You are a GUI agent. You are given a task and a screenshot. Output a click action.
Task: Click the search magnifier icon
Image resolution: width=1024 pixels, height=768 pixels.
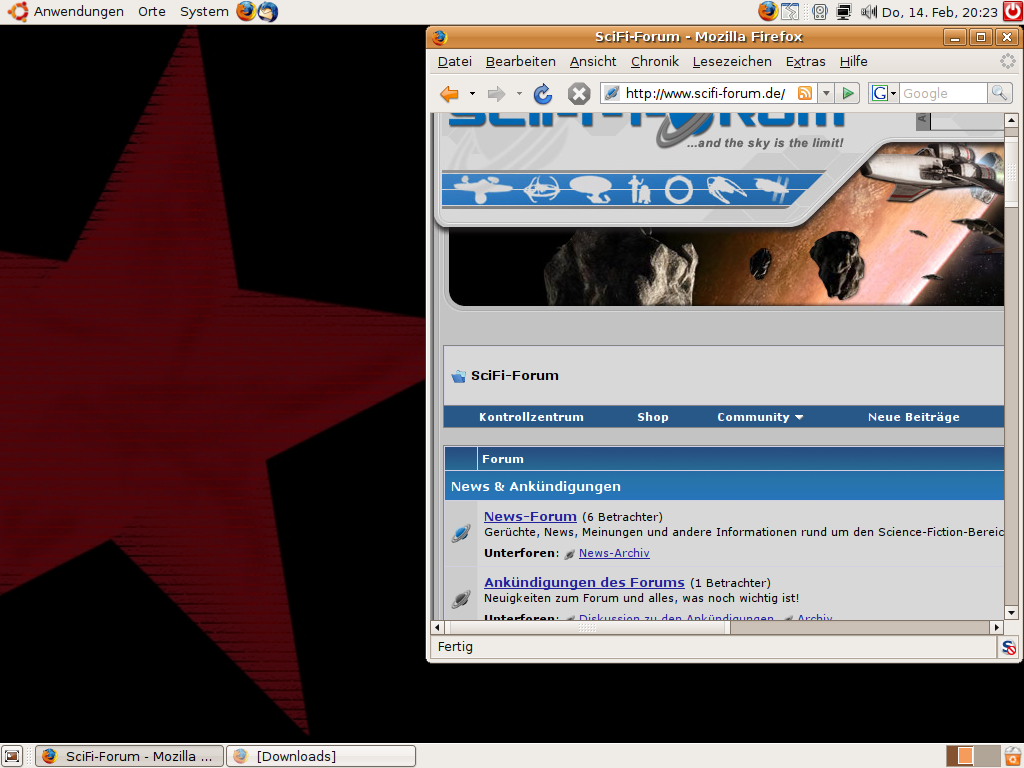pyautogui.click(x=999, y=93)
